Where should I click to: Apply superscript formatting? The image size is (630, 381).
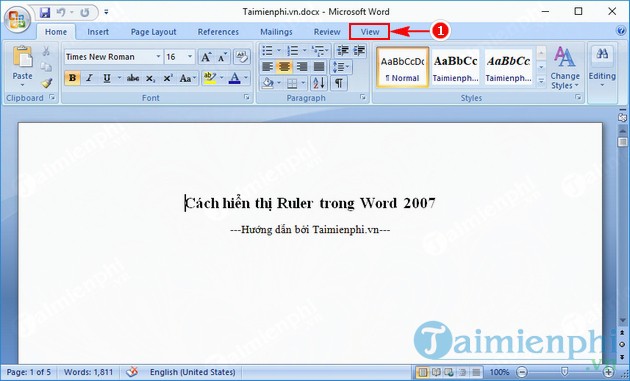pos(168,78)
